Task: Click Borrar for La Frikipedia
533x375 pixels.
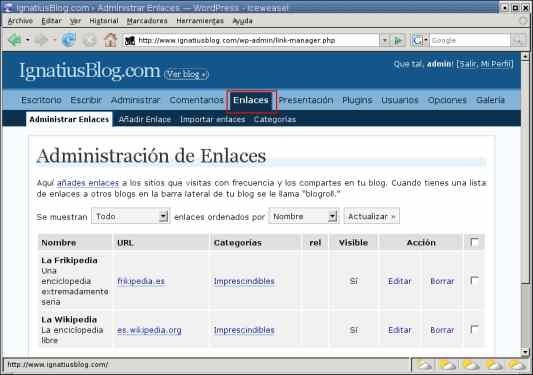Action: pyautogui.click(x=442, y=281)
